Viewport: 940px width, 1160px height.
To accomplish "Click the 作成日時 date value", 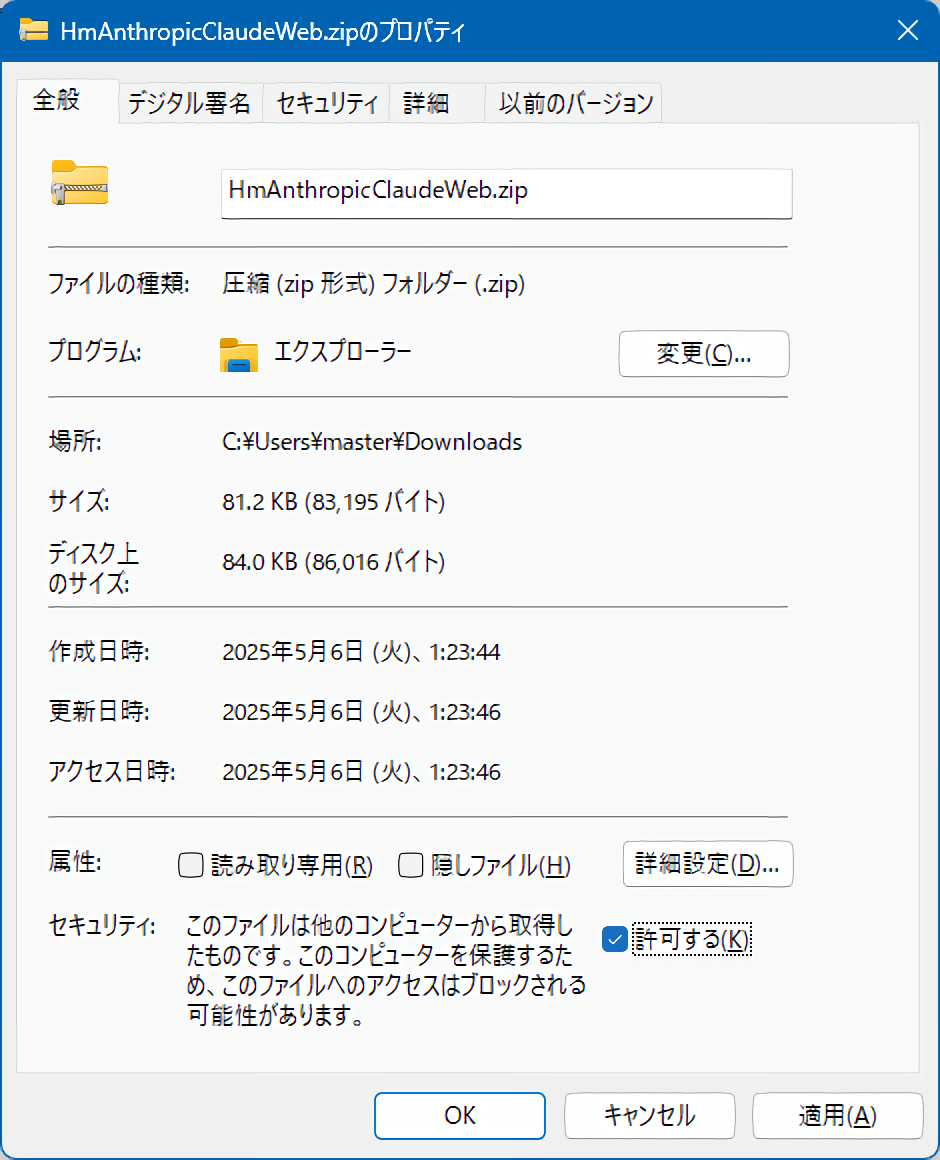I will coord(361,653).
